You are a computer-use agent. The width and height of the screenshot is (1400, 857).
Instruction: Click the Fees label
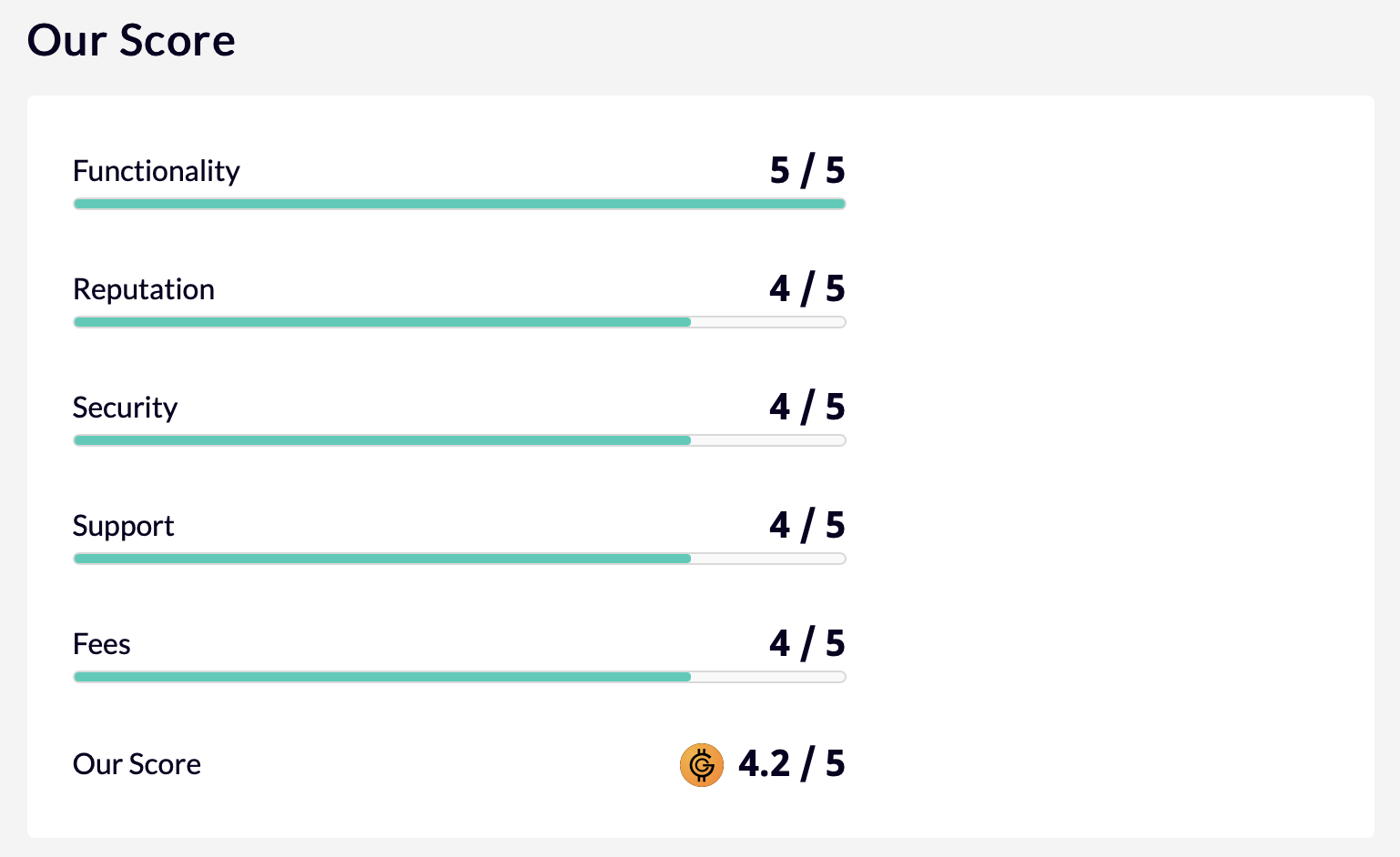(x=101, y=644)
